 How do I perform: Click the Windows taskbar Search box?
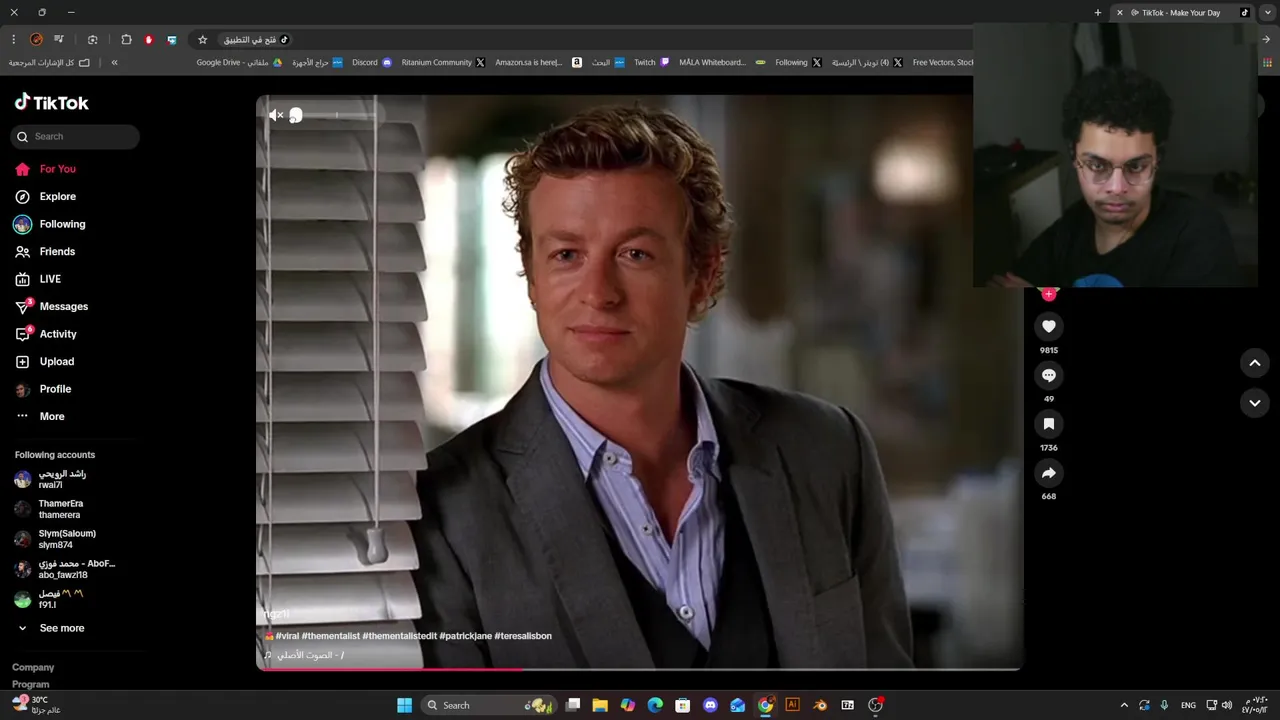click(x=489, y=705)
